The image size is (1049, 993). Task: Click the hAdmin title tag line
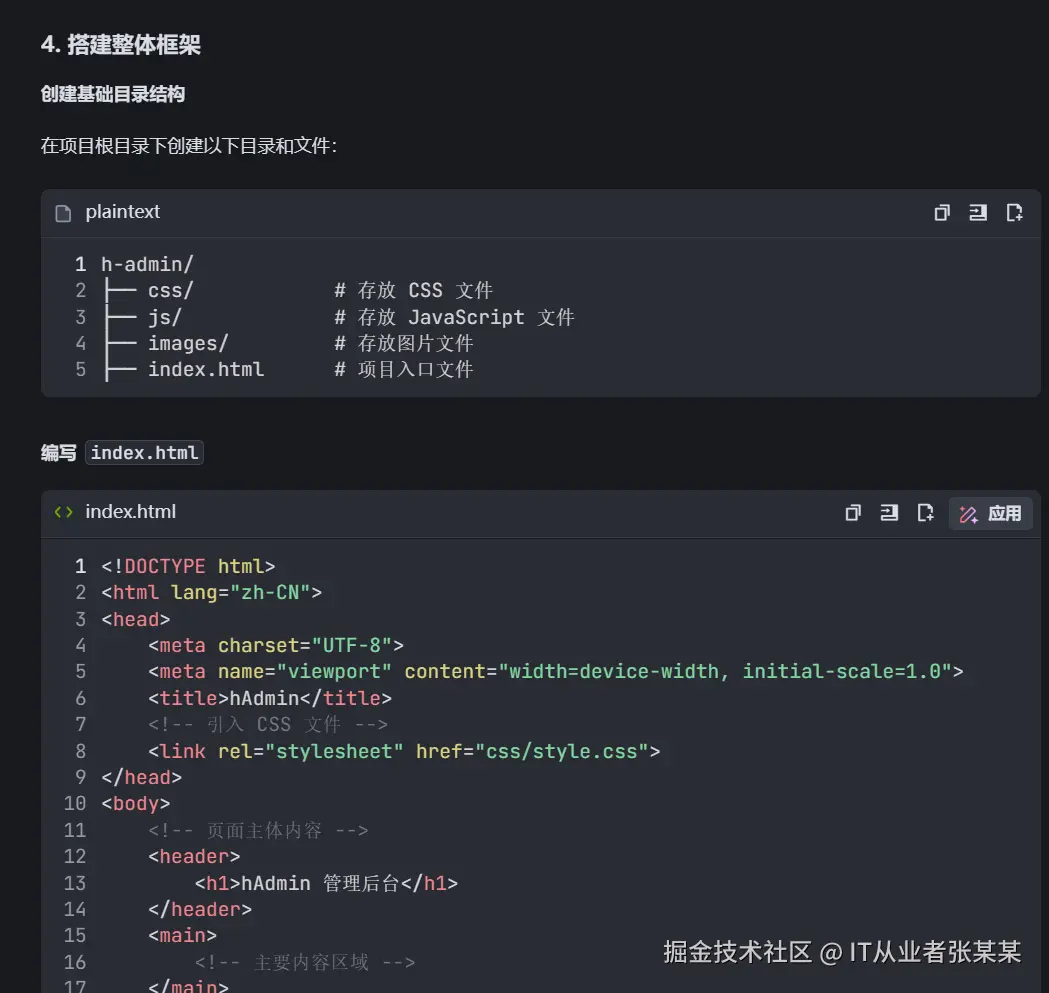click(270, 698)
